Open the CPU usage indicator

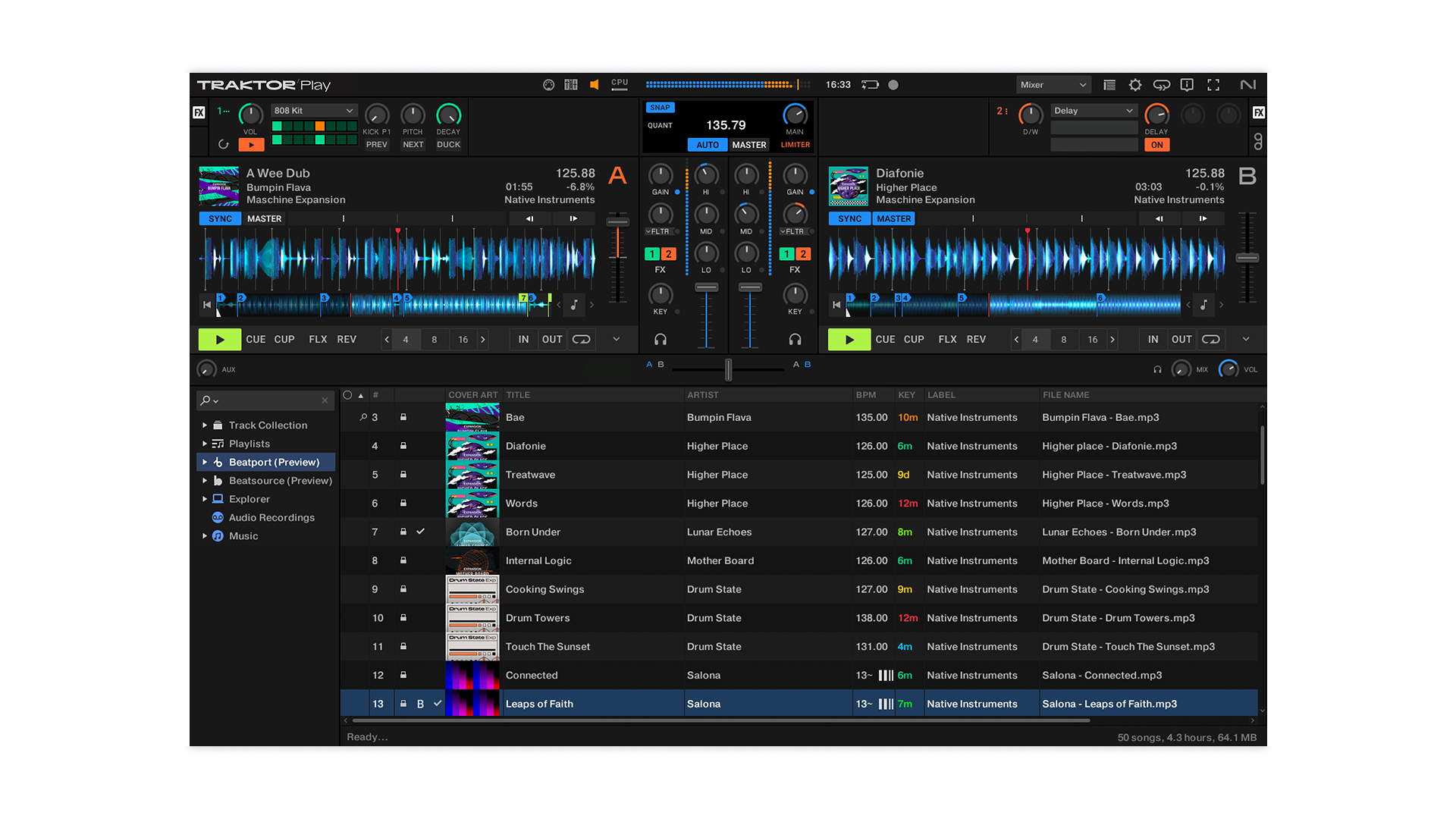(x=619, y=85)
